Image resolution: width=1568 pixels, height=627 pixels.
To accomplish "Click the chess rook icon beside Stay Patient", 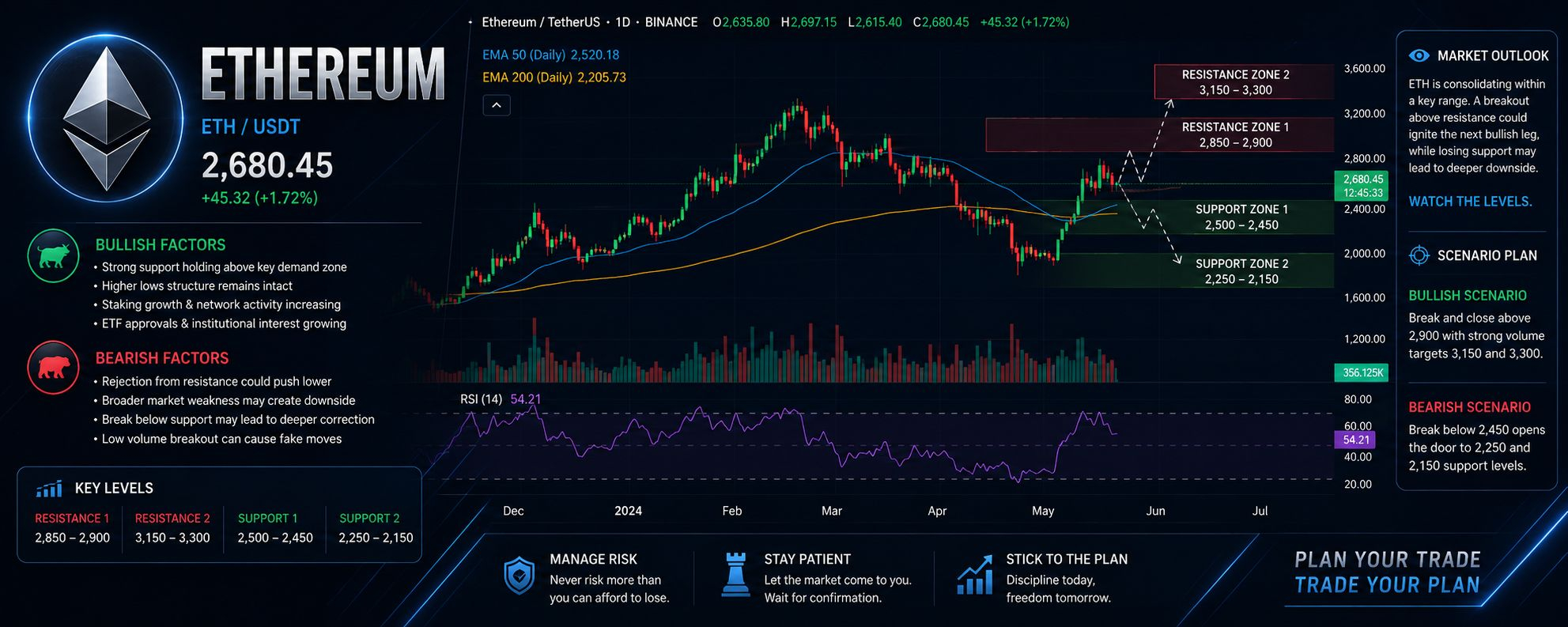I will point(735,574).
